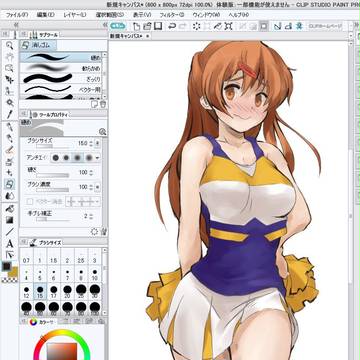The height and width of the screenshot is (360, 360).
Task: Click the Redo arrow in command bar
Action: (x=182, y=26)
